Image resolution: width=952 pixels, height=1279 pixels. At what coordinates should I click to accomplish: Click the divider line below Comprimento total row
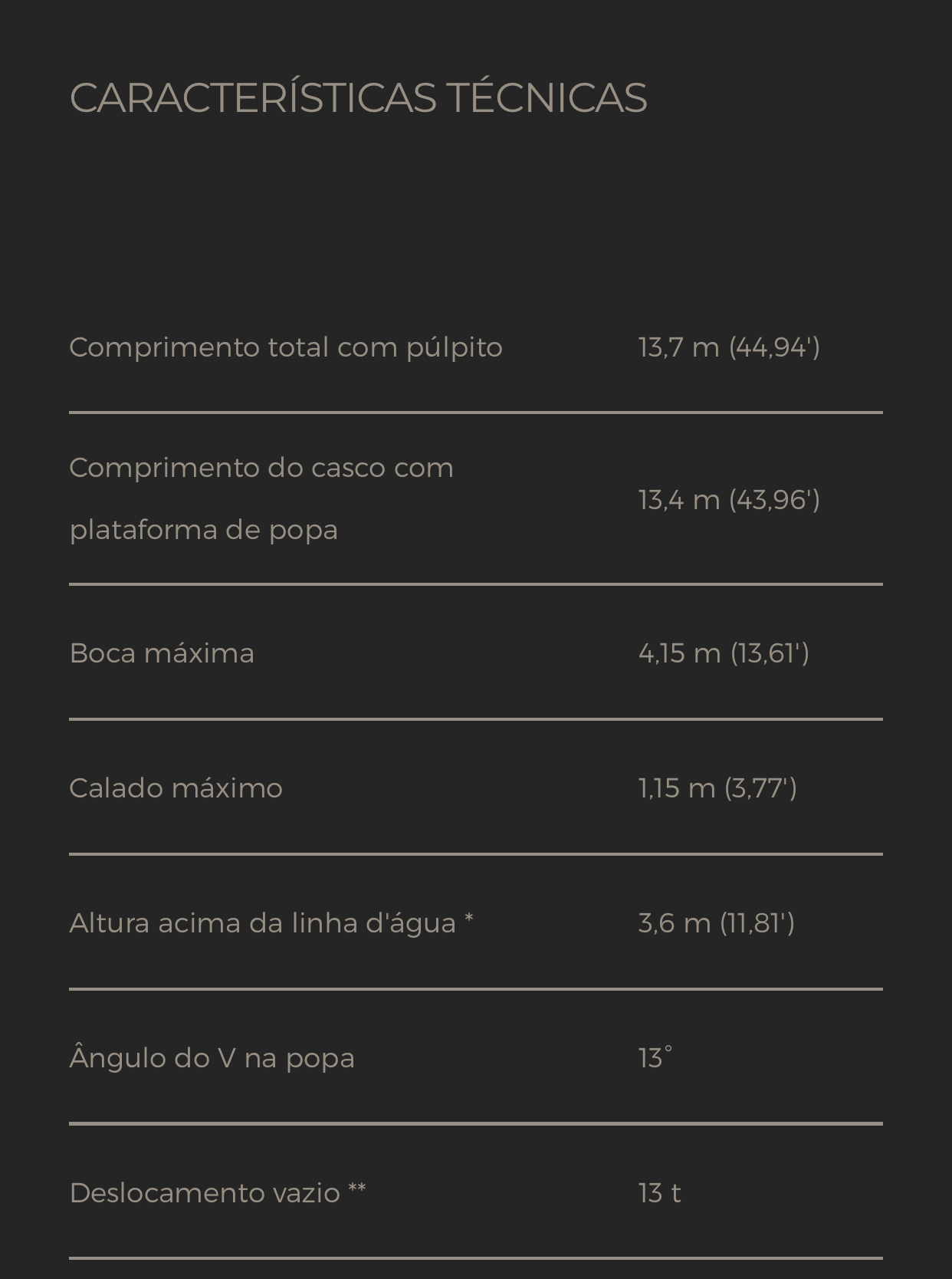[x=476, y=413]
